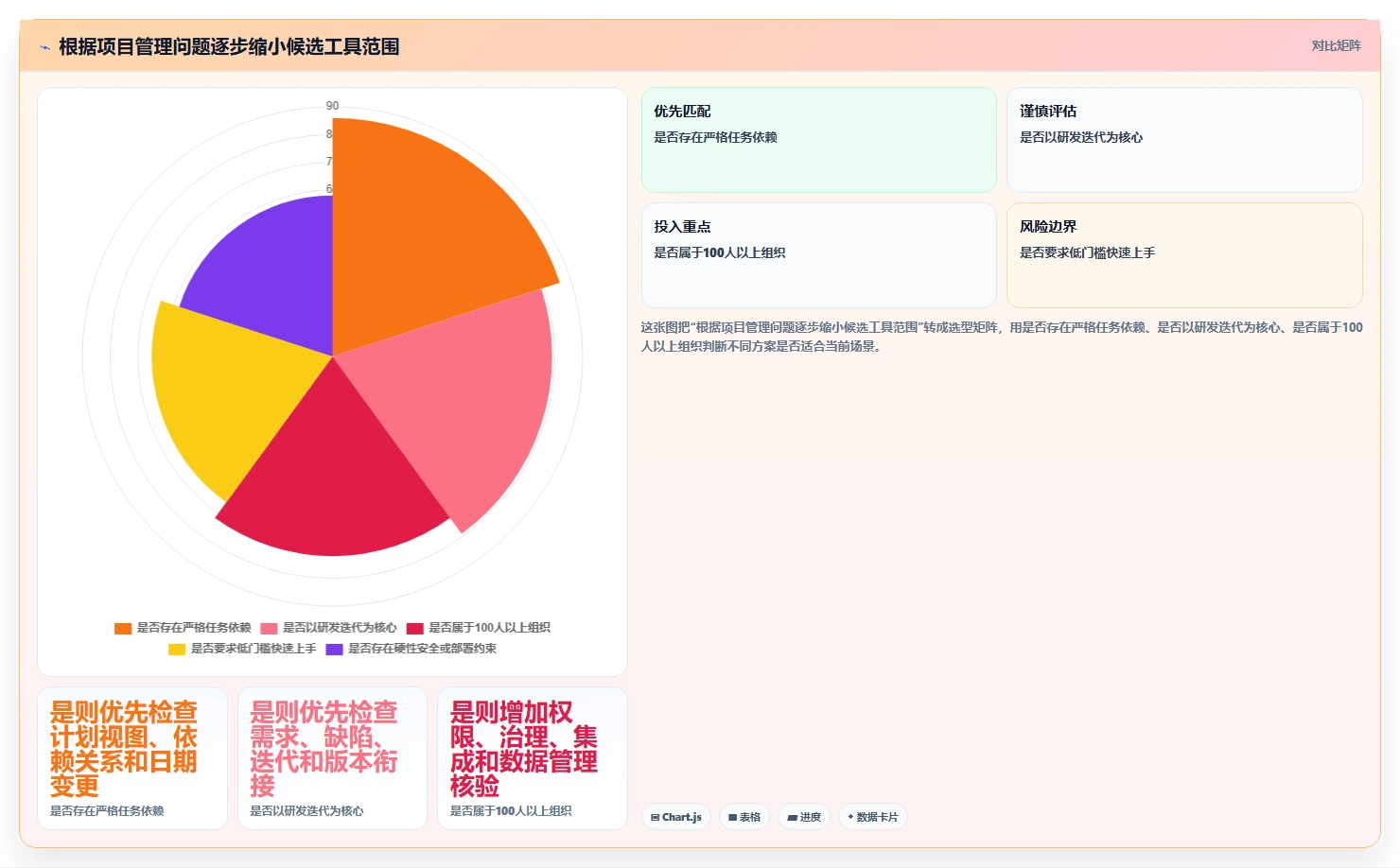Toggle the orange legend swatch 是否存在严格任务依赖
This screenshot has height=868, width=1400.
[x=123, y=628]
